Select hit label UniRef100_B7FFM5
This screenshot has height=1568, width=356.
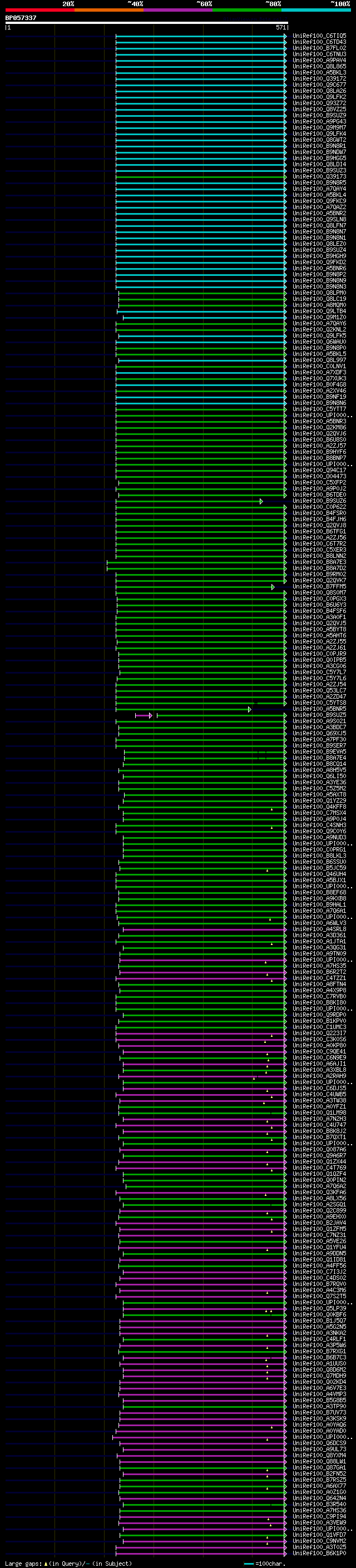(319, 587)
